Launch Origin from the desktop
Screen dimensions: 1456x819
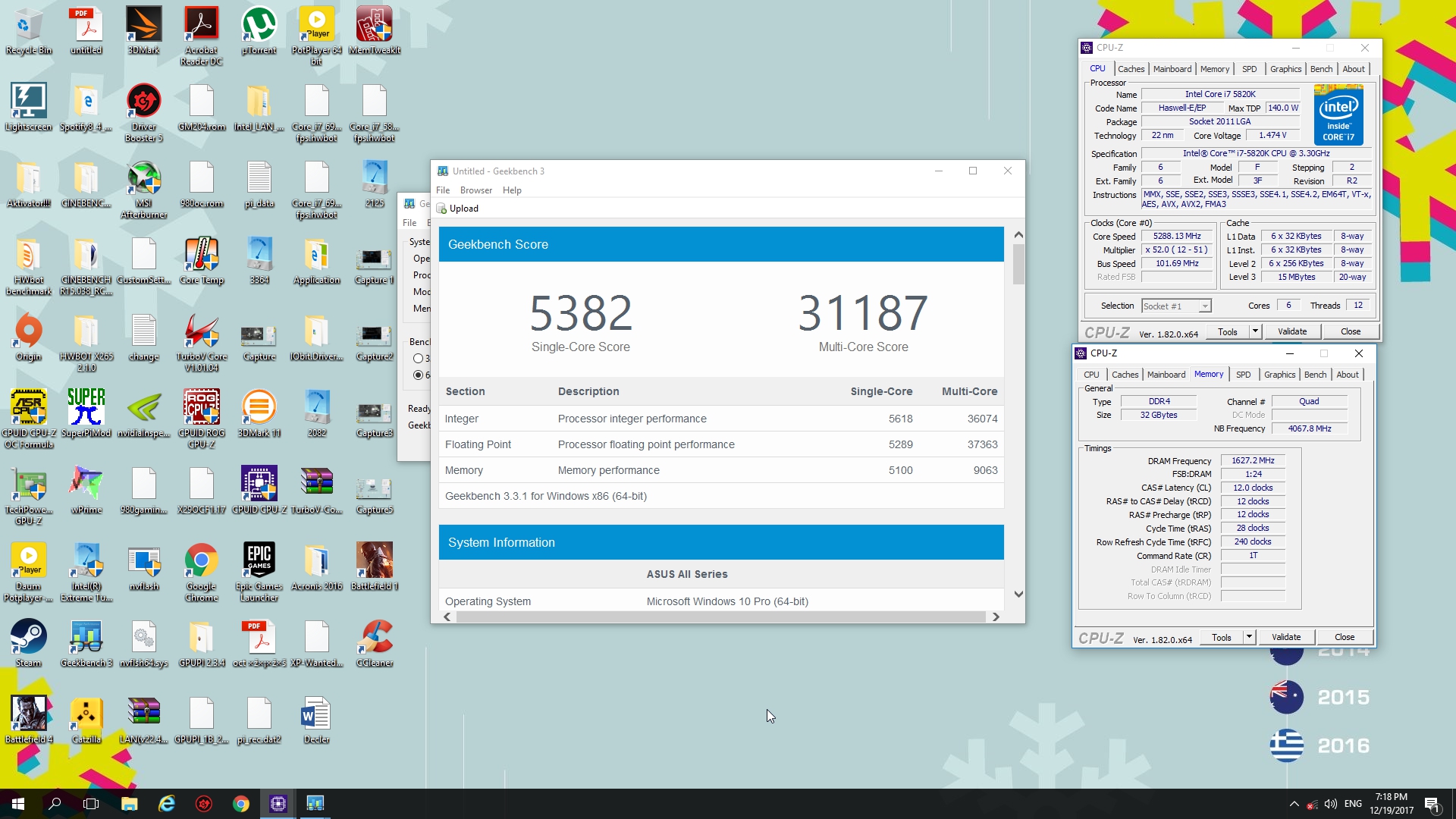pyautogui.click(x=28, y=337)
